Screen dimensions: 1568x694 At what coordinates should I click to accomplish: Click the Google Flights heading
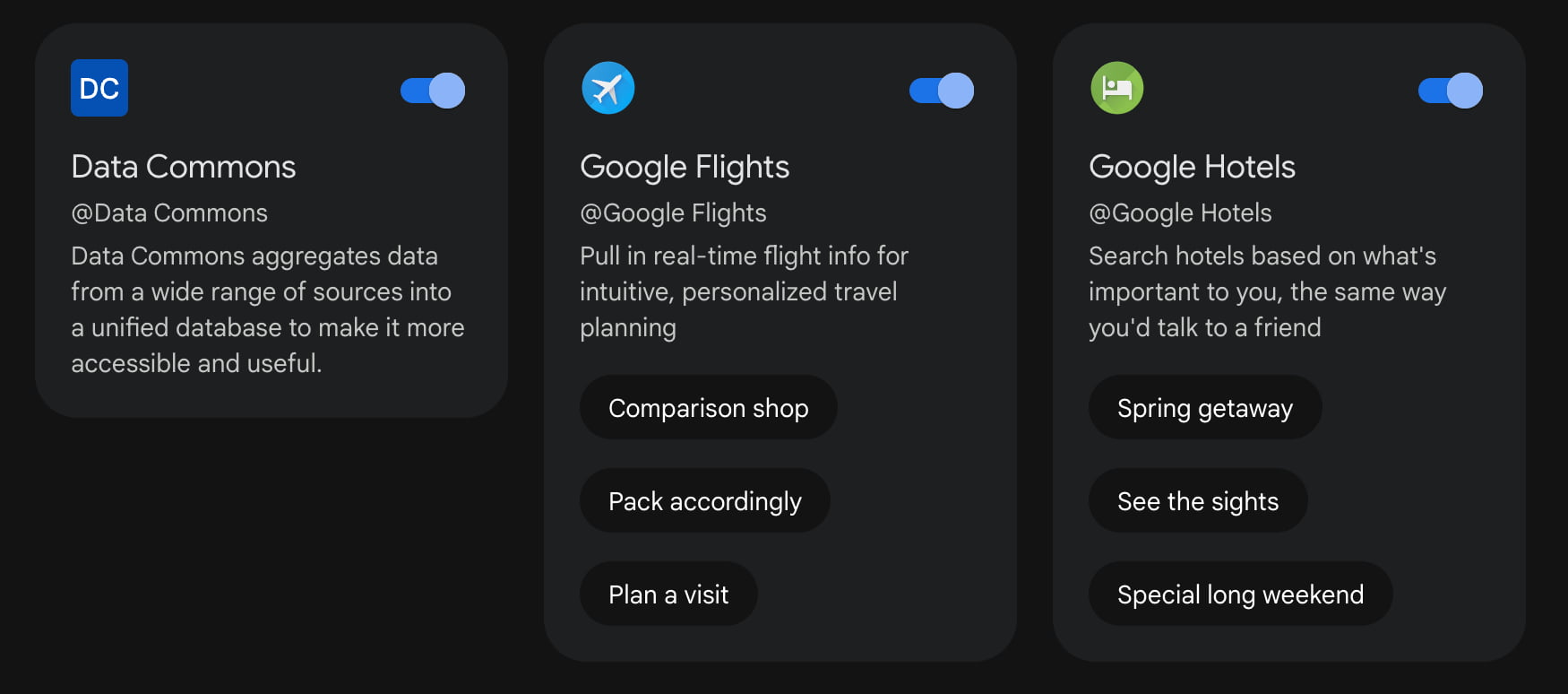click(685, 167)
